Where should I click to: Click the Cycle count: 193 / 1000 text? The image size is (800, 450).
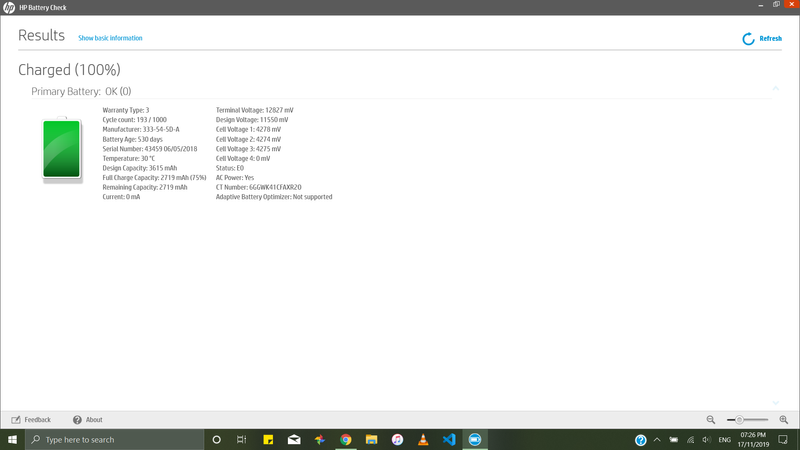coord(135,120)
